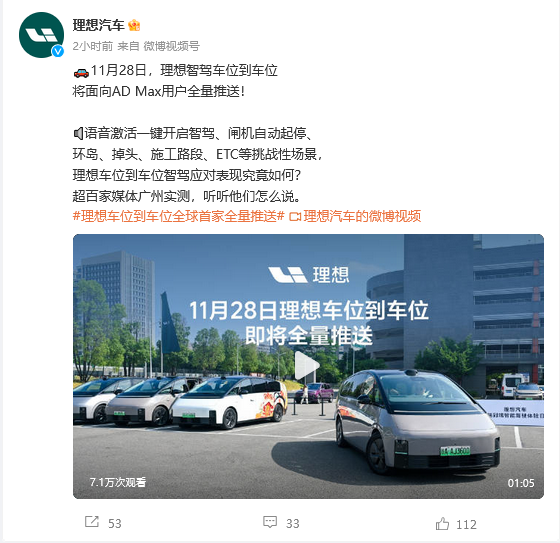Screen dimensions: 560x543
Task: Click the crown member badge beside 理想汽车
Action: [134, 25]
